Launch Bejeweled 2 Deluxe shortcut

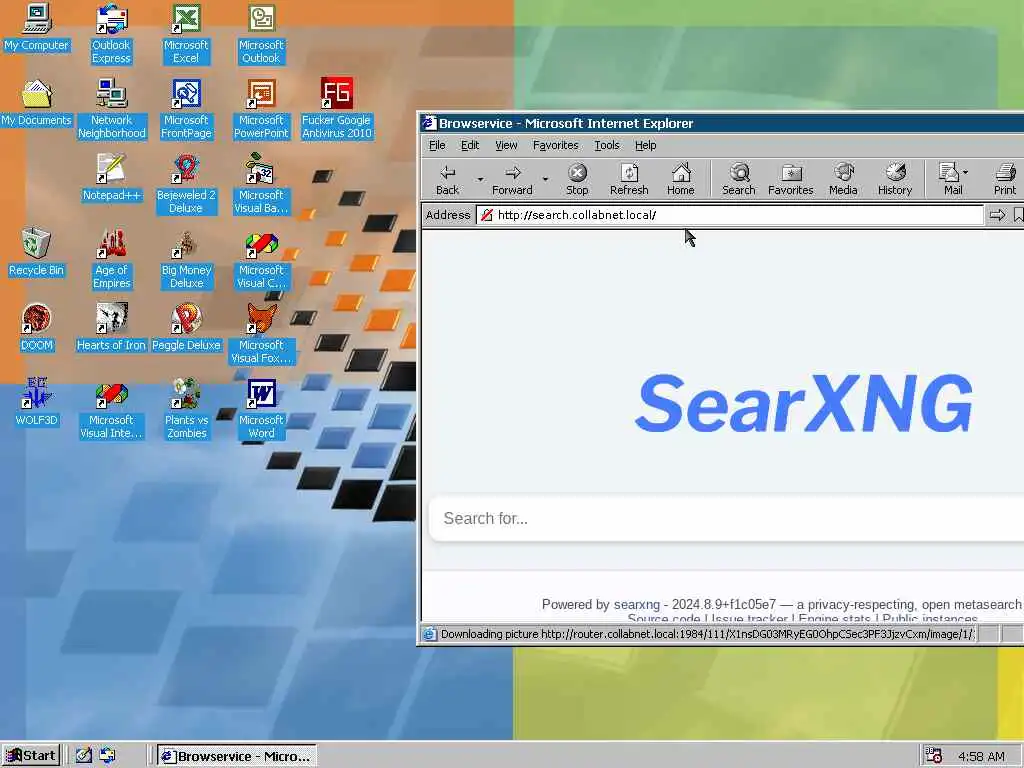tap(186, 184)
